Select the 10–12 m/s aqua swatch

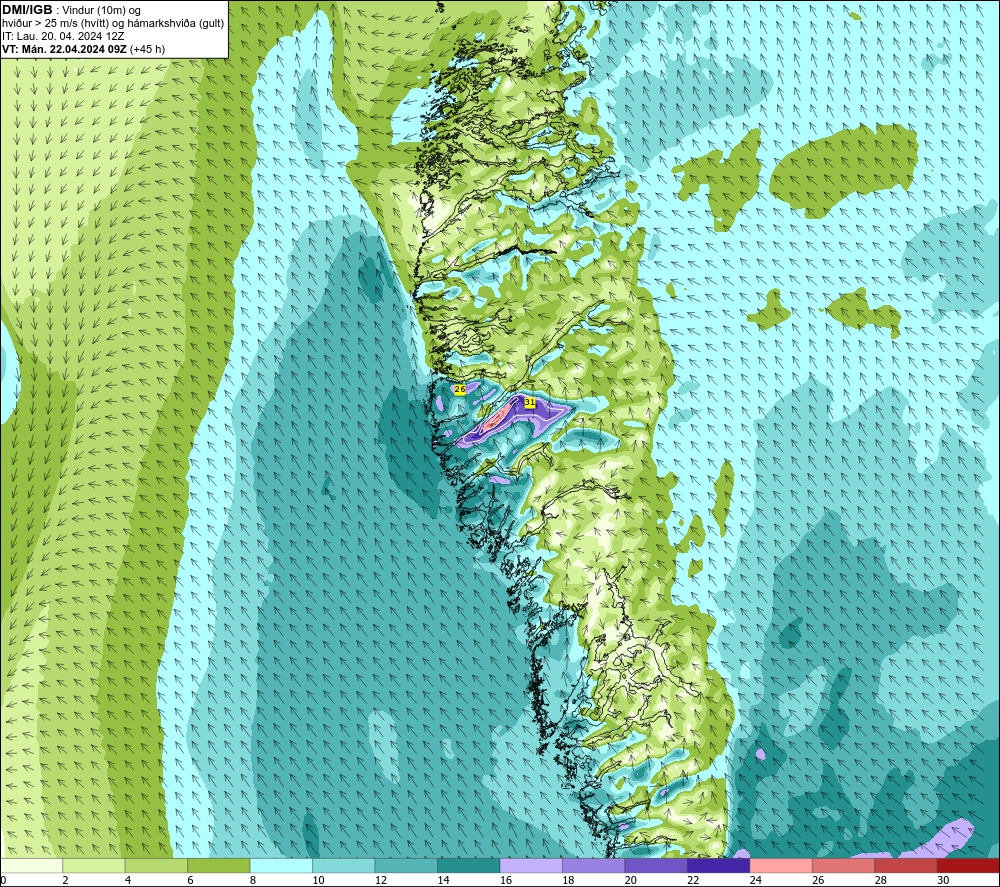pos(344,865)
